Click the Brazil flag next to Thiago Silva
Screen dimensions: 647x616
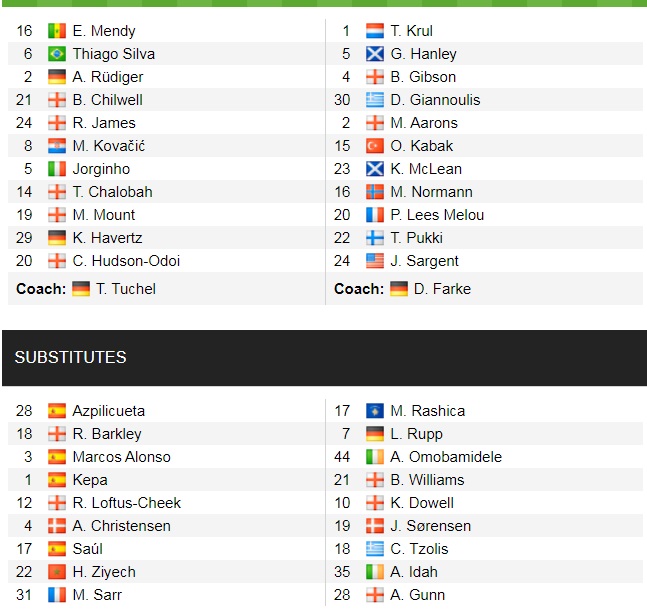point(56,54)
